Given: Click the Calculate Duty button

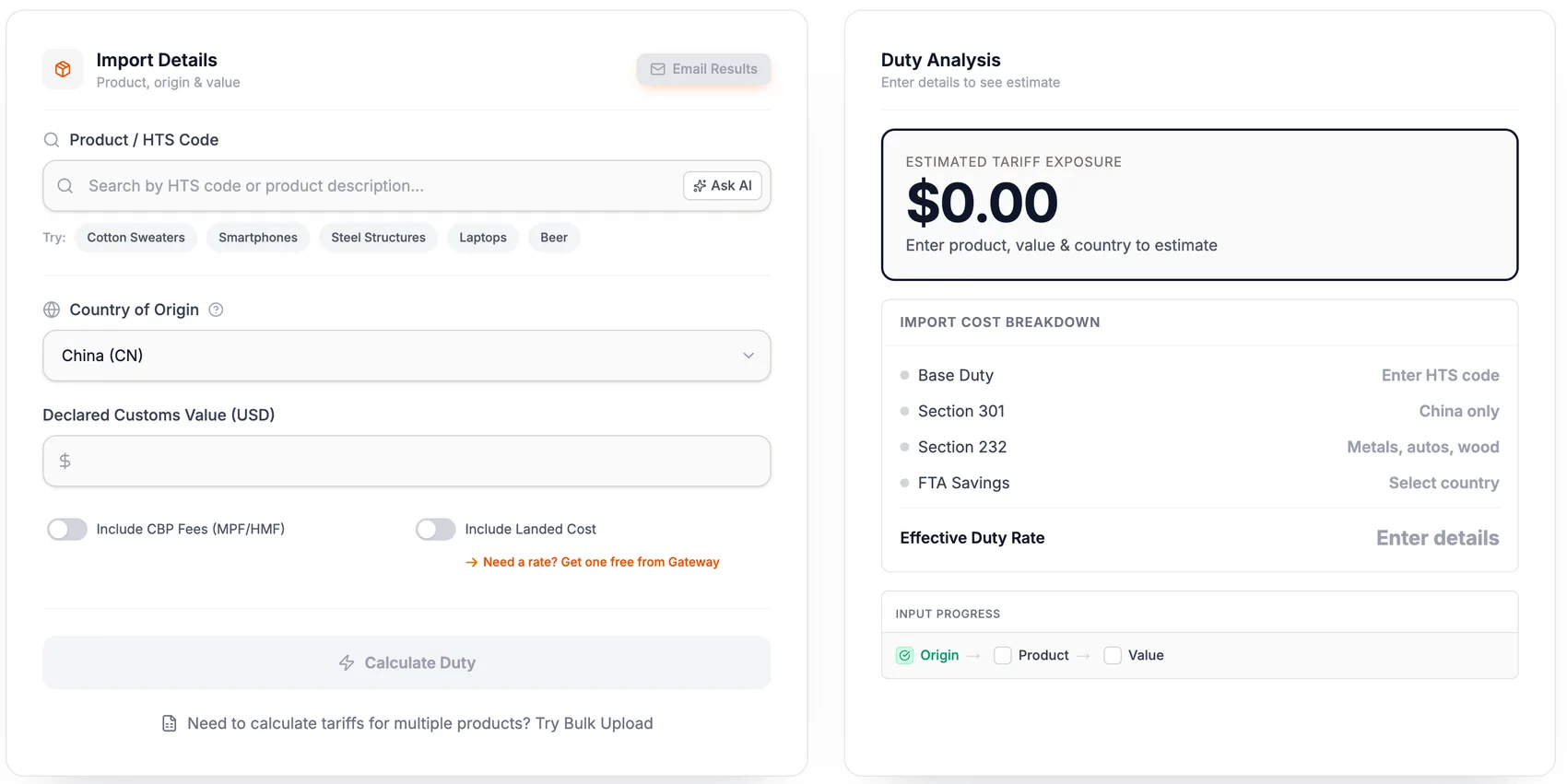Looking at the screenshot, I should (406, 662).
